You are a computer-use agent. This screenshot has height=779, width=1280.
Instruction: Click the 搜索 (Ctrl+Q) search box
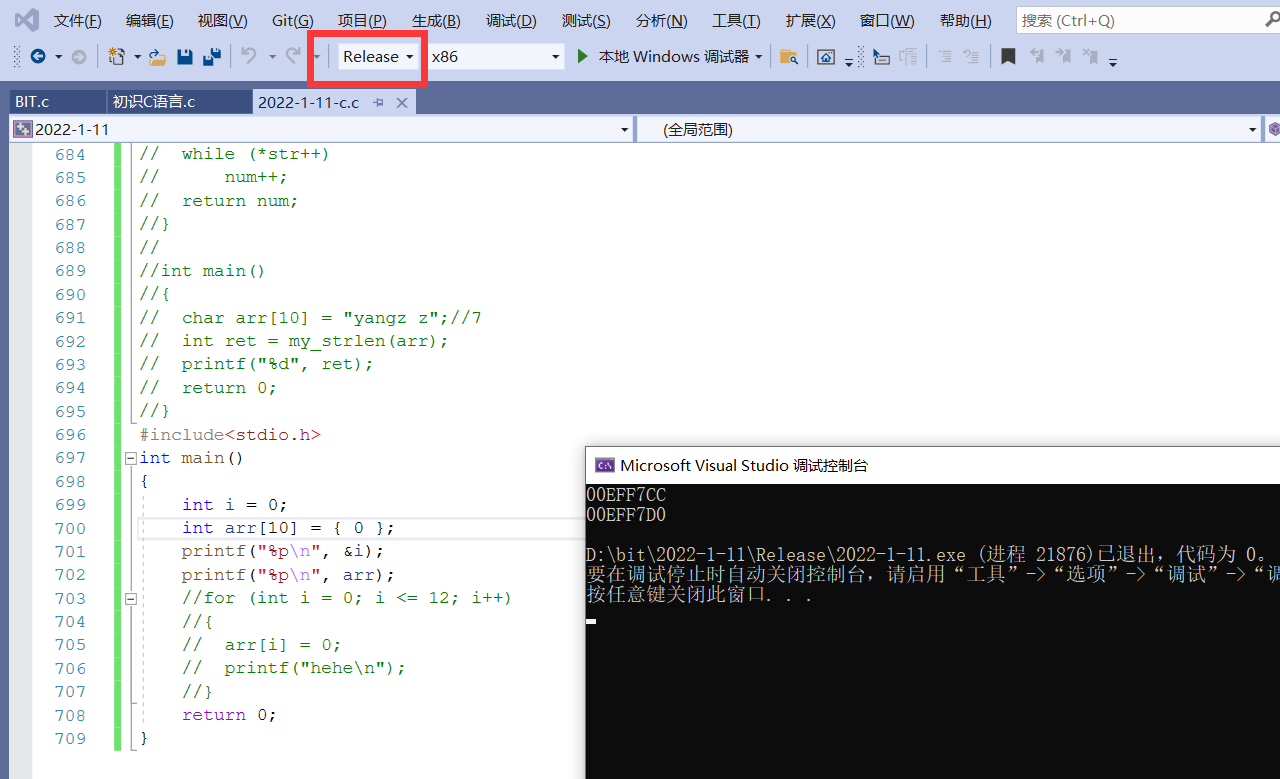click(x=1148, y=20)
